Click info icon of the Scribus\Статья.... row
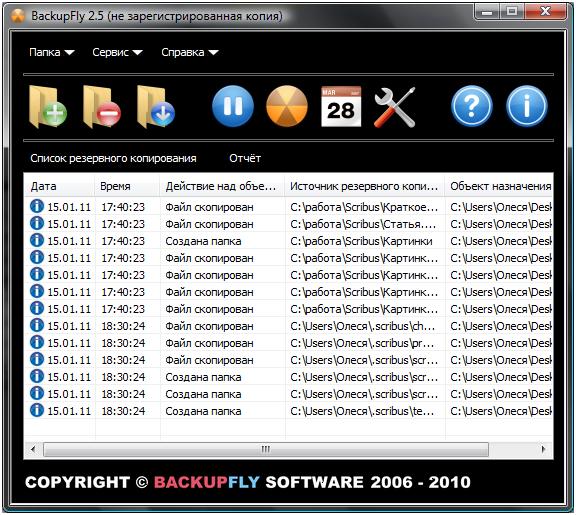 pos(37,223)
